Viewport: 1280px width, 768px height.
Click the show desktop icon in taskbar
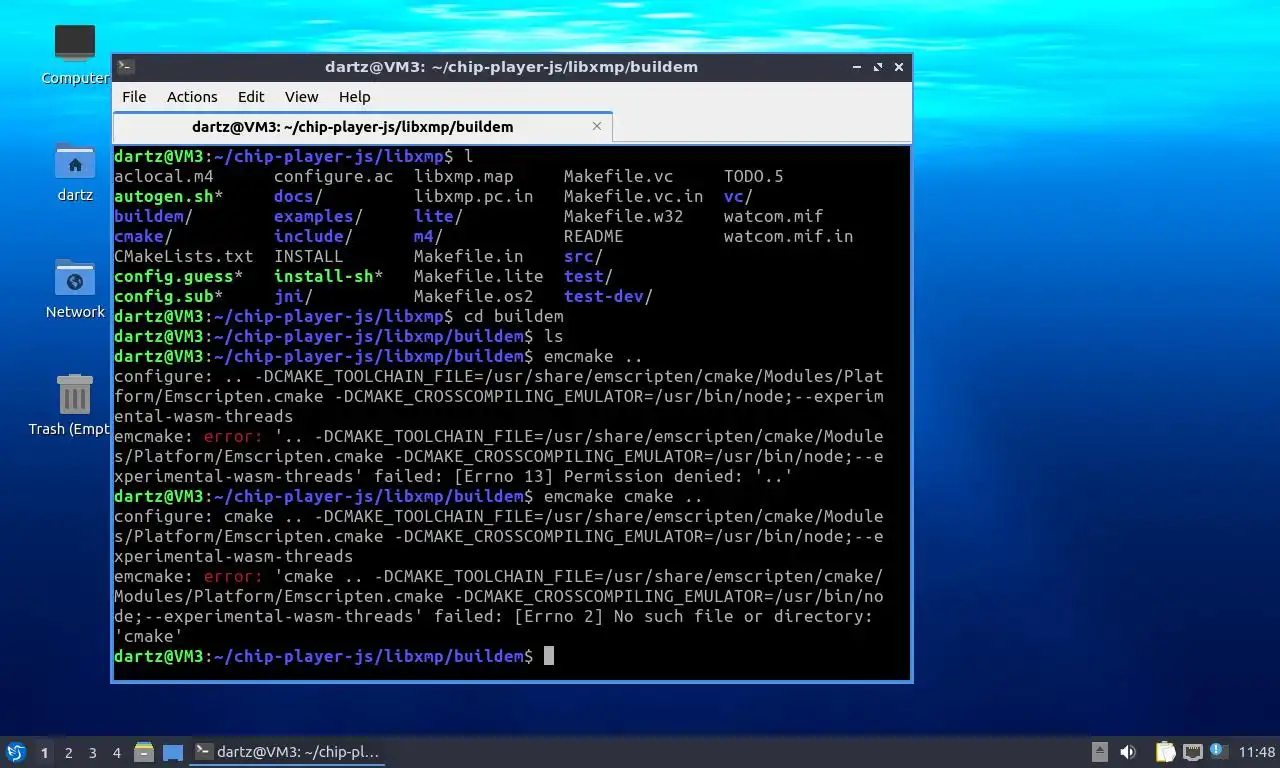pyautogui.click(x=173, y=752)
